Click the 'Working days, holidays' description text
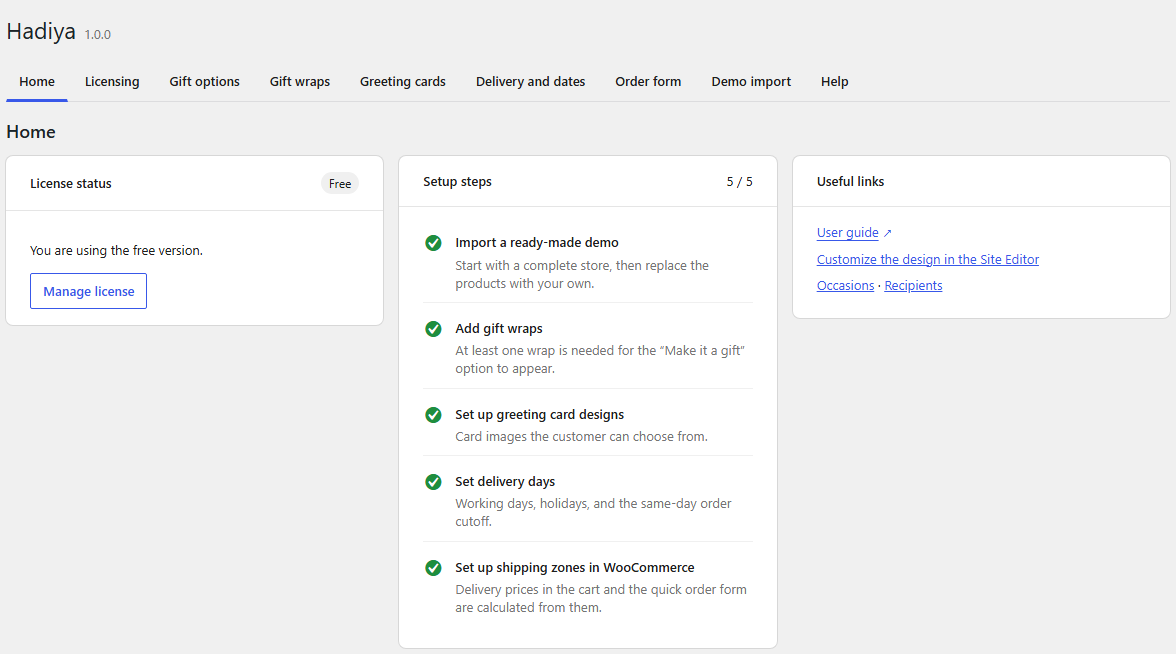Screen dimensions: 1176x654 [593, 512]
